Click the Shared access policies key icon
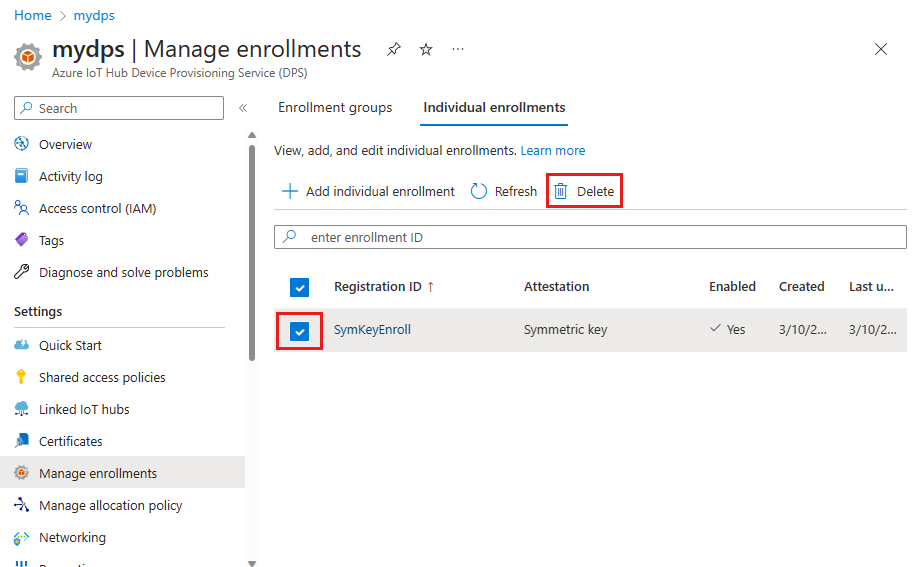Image resolution: width=912 pixels, height=567 pixels. coord(22,377)
